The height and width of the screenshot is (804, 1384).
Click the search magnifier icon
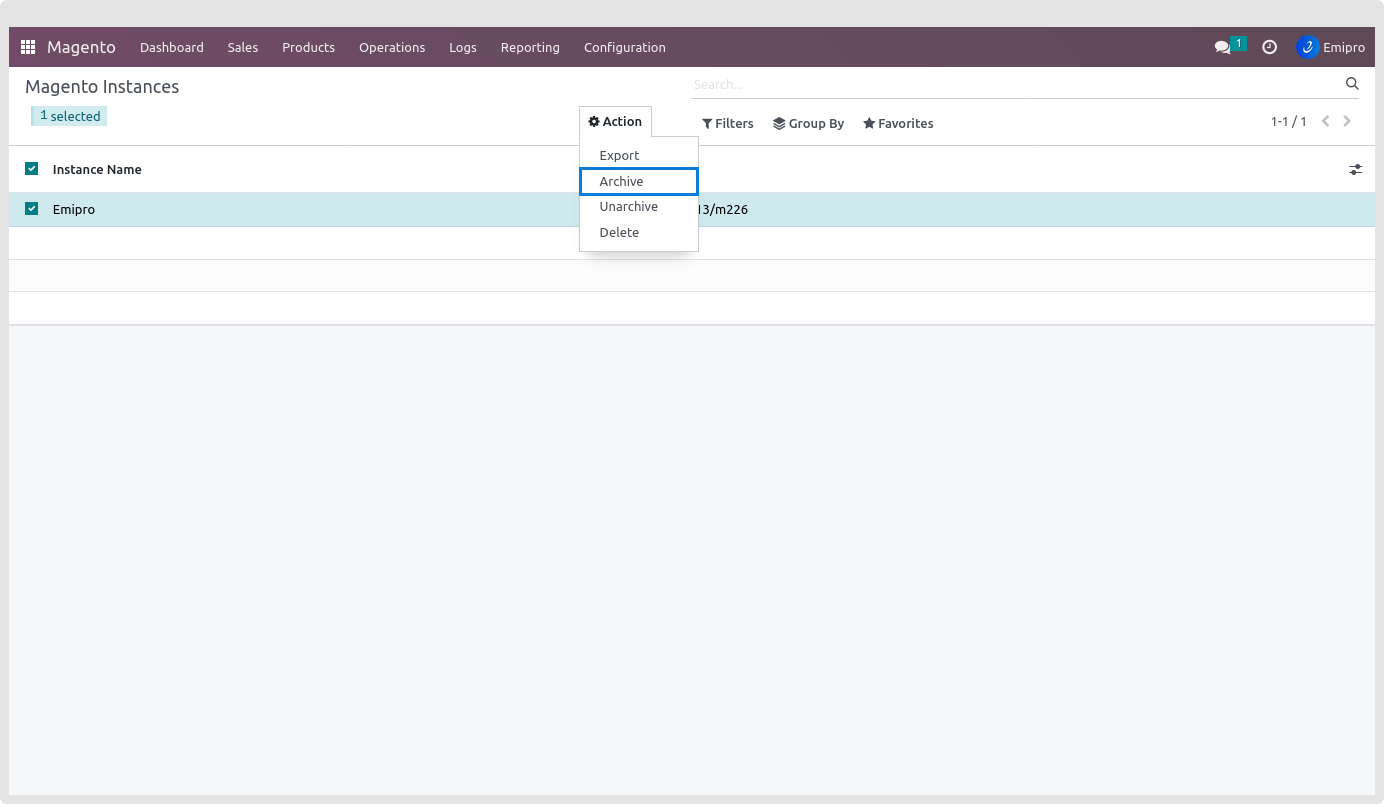tap(1352, 84)
